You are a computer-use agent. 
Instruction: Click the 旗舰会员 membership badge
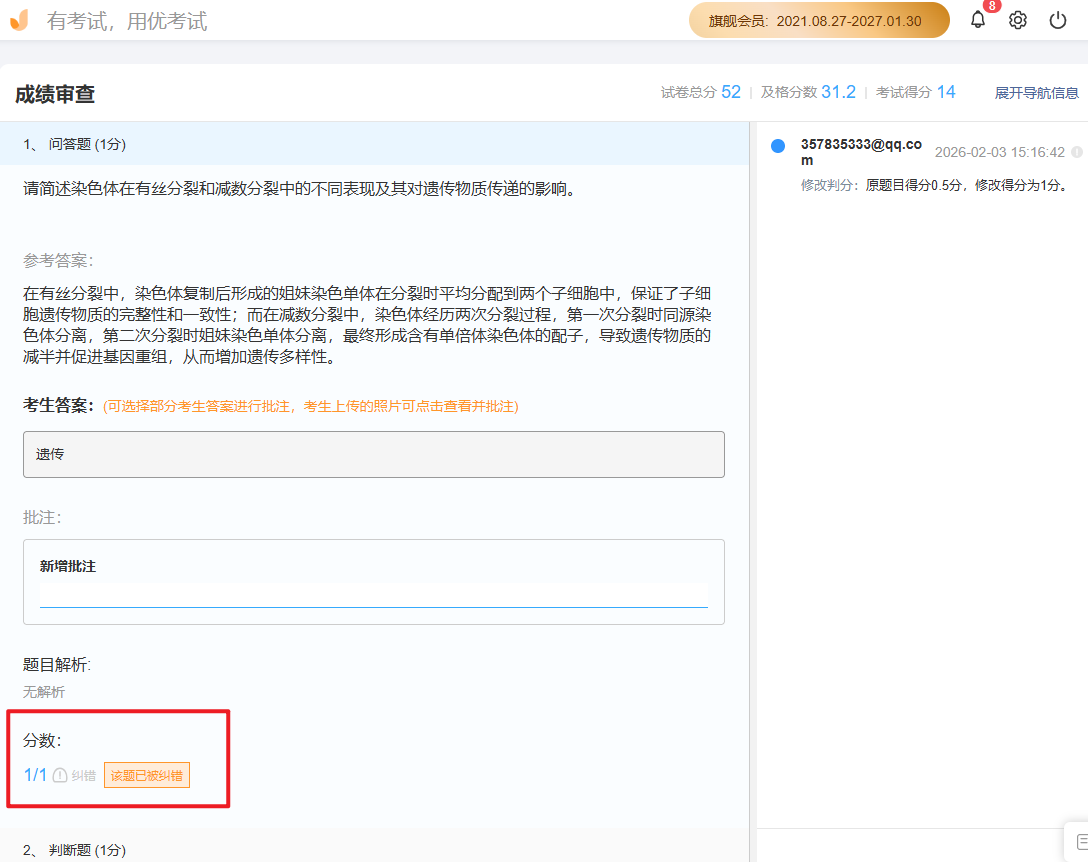pyautogui.click(x=819, y=20)
